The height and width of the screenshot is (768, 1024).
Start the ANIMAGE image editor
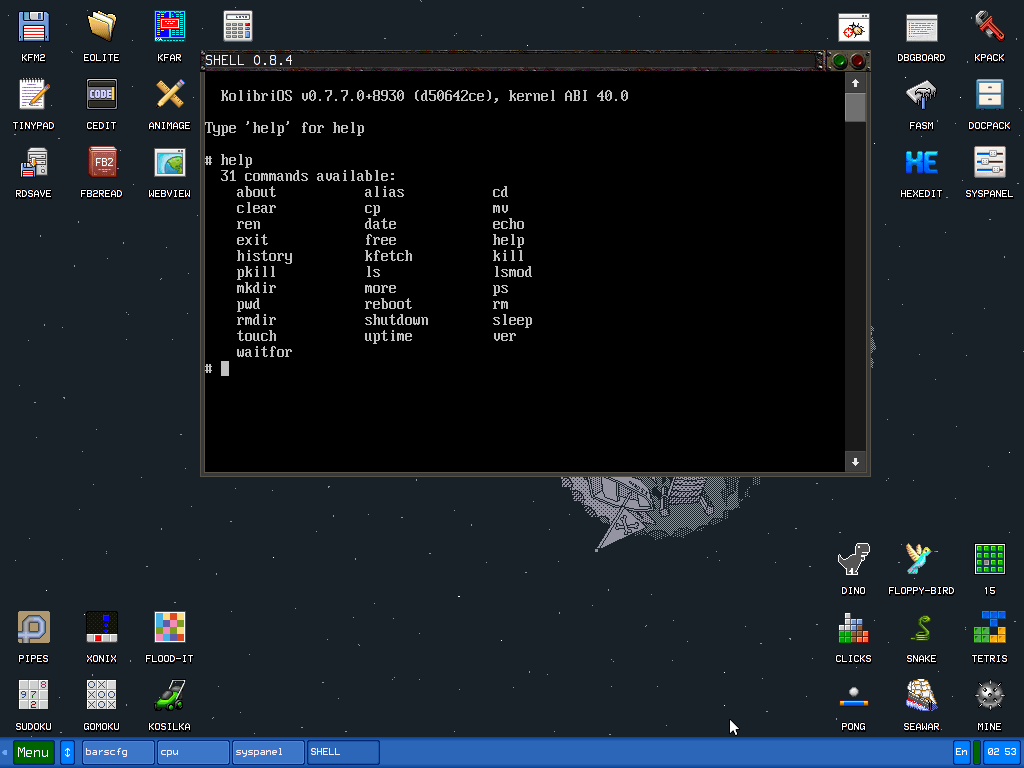(168, 92)
